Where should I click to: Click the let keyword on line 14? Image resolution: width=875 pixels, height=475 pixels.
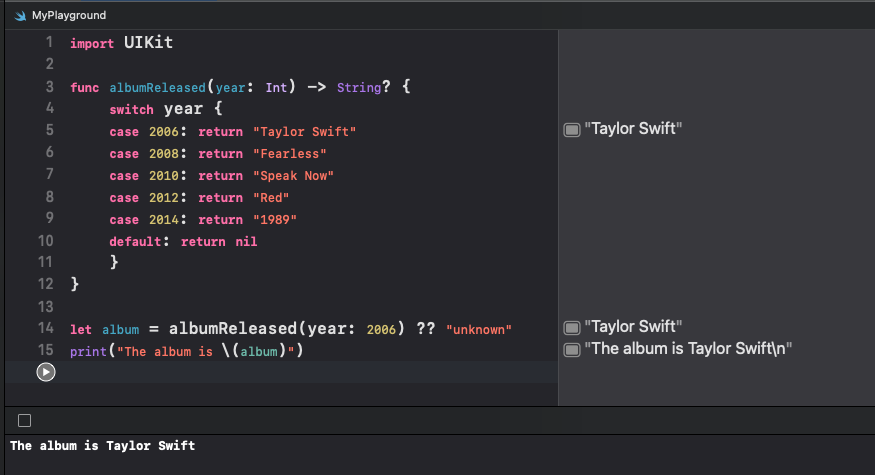pyautogui.click(x=81, y=329)
